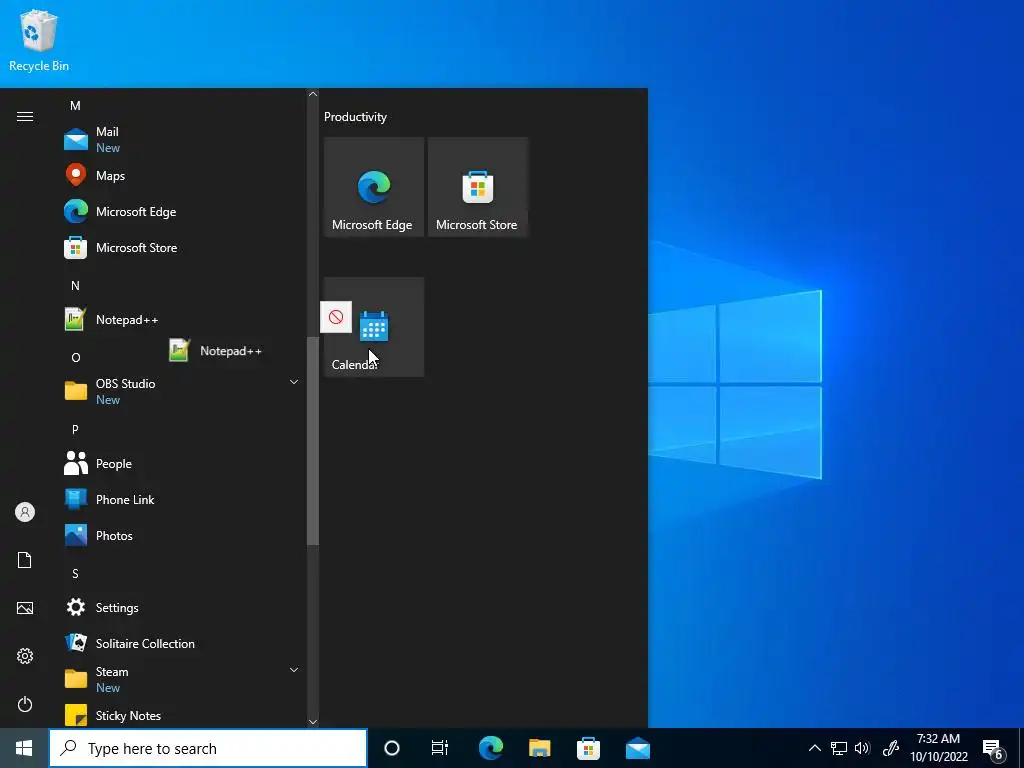Open the People app

point(182,464)
